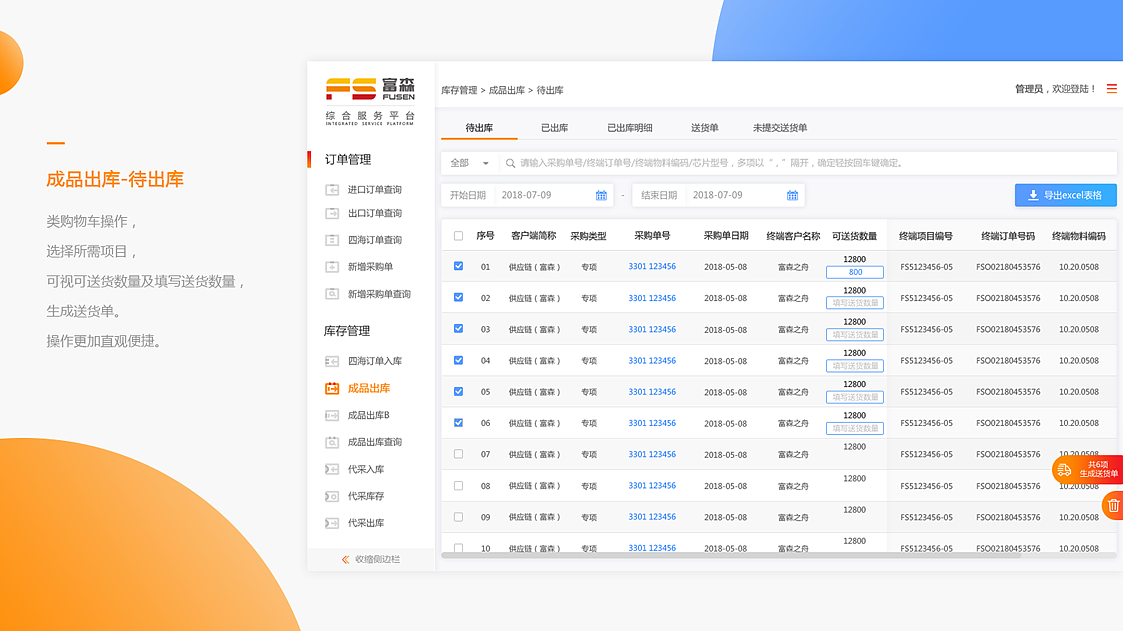Click the search magnifier icon
Viewport: 1123px width, 631px height.
[x=511, y=163]
